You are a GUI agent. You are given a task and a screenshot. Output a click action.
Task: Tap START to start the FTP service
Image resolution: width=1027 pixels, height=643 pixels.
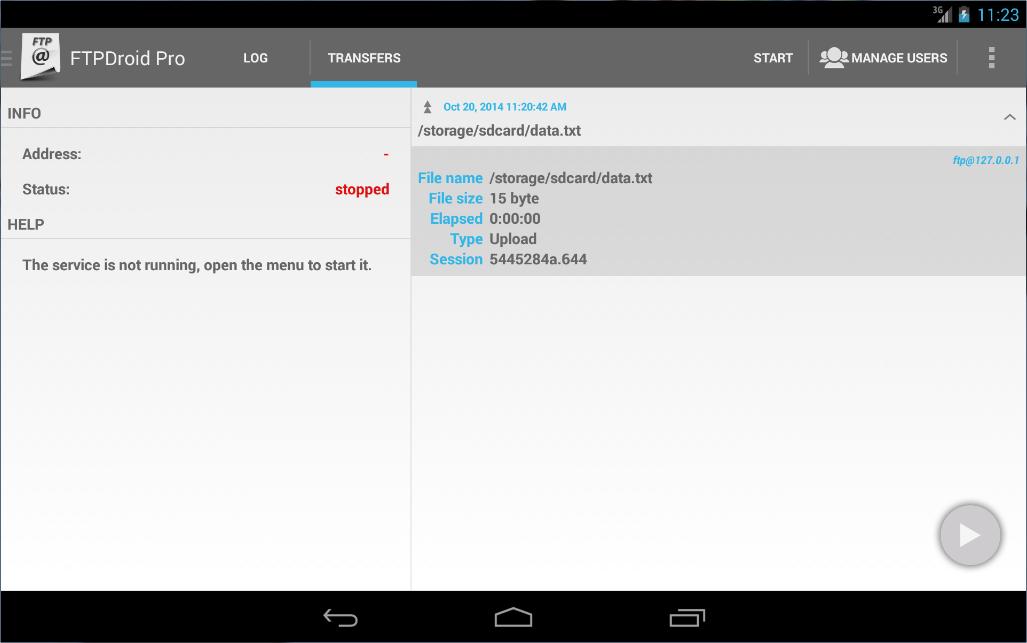click(773, 58)
